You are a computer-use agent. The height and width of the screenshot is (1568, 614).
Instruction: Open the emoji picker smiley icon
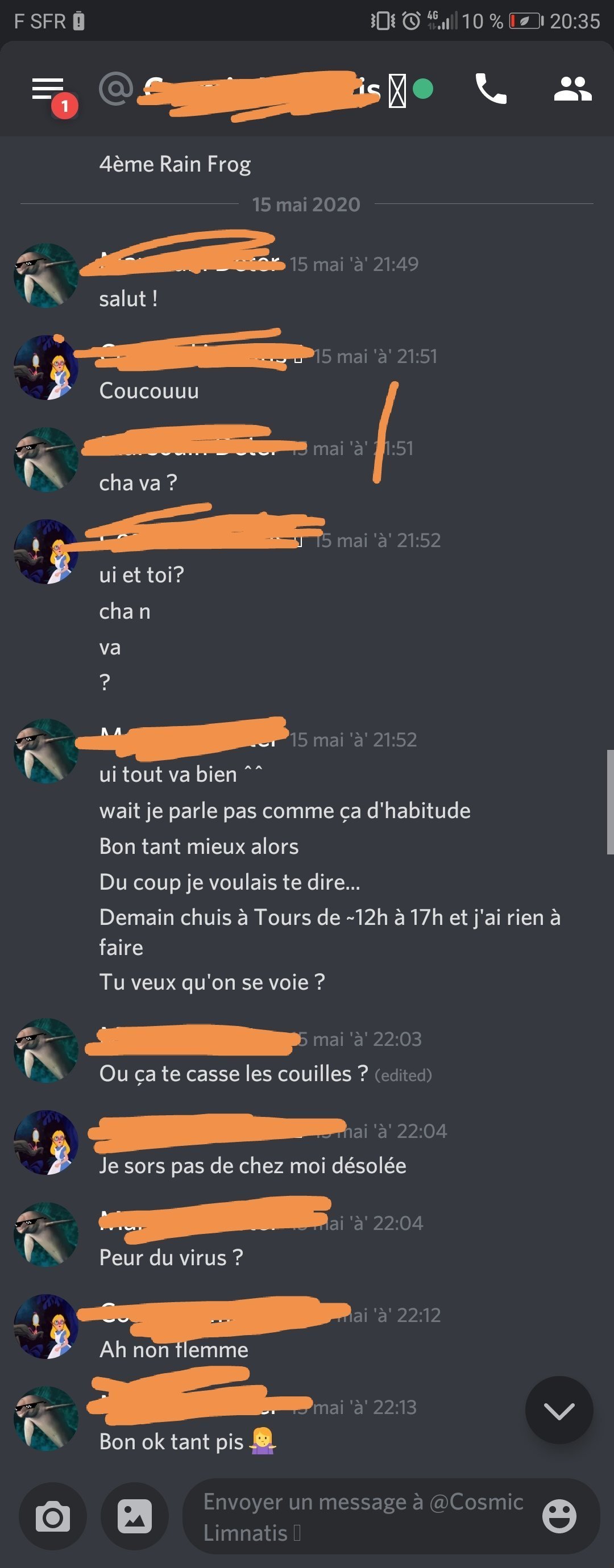pos(558,1516)
